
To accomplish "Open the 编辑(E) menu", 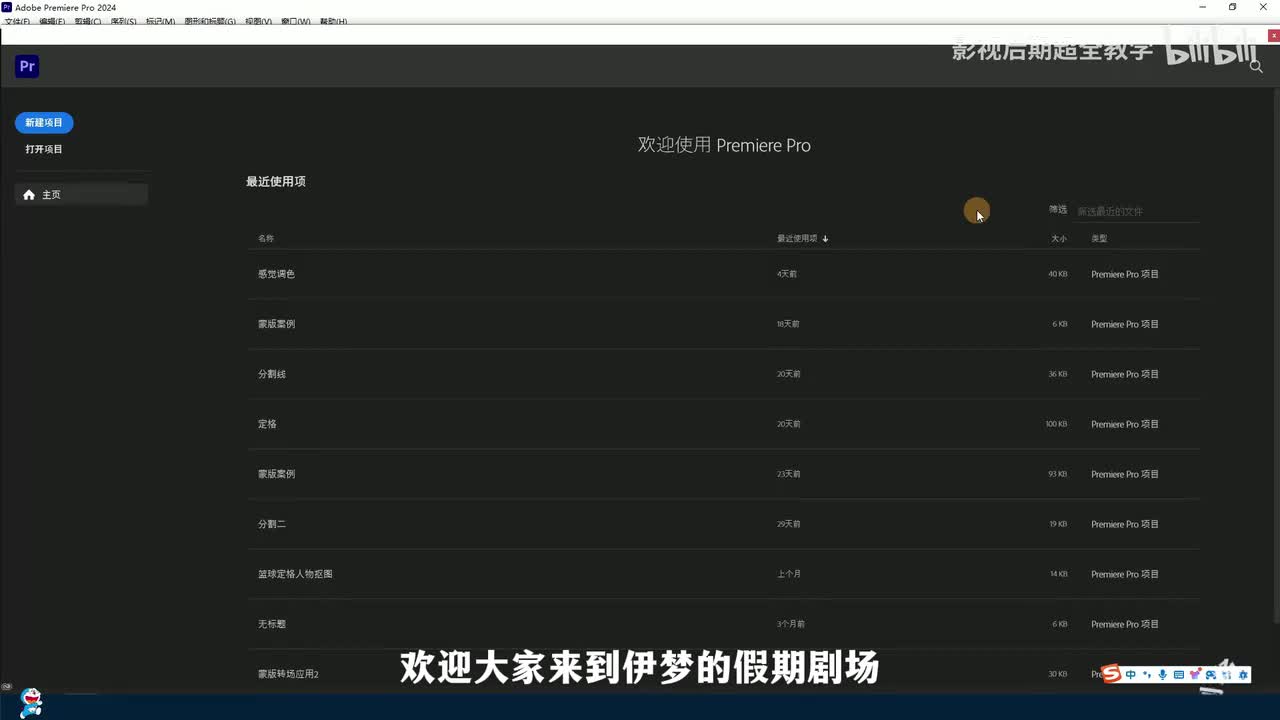I will (52, 21).
